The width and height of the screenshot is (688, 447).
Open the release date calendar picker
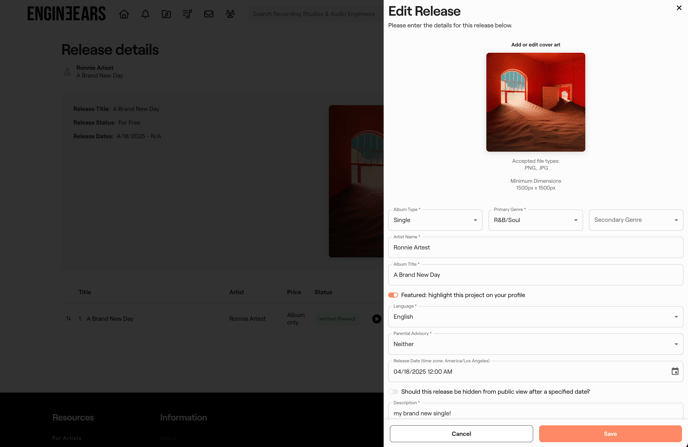pos(675,372)
